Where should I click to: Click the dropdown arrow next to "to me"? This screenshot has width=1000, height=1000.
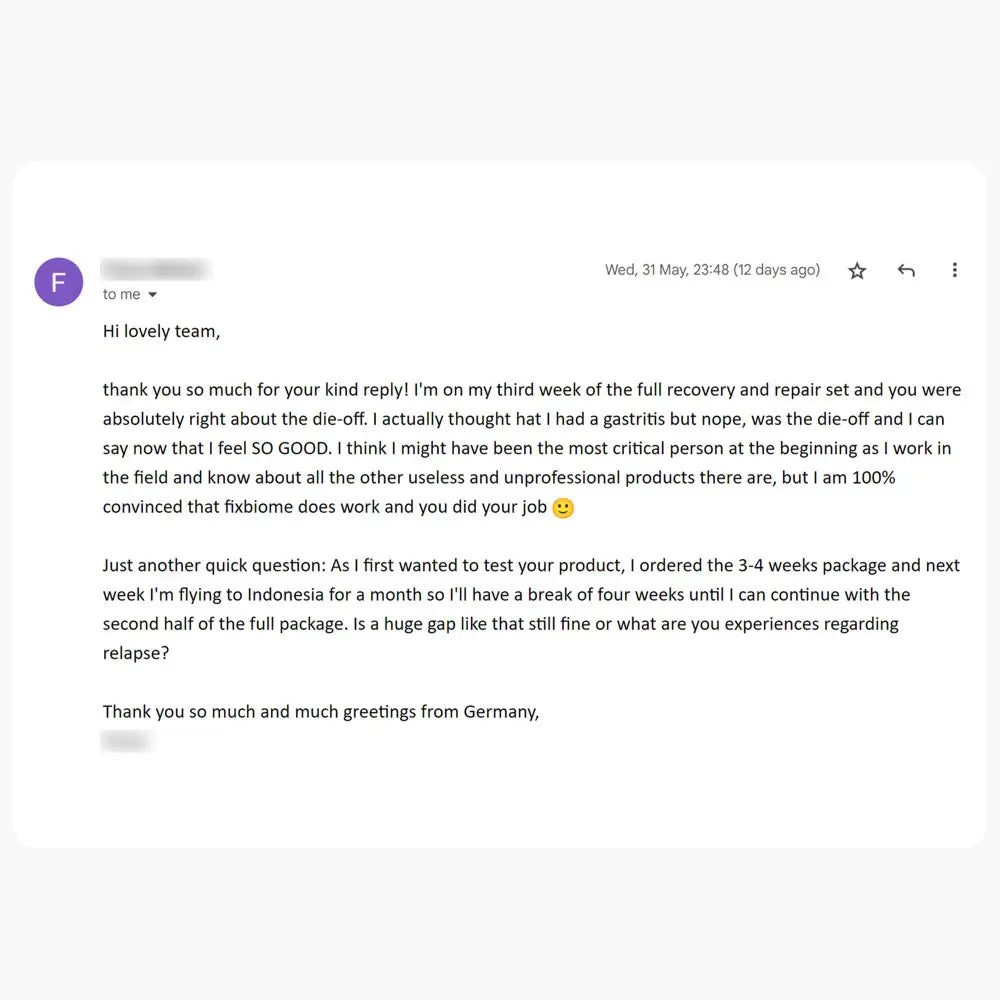click(152, 294)
